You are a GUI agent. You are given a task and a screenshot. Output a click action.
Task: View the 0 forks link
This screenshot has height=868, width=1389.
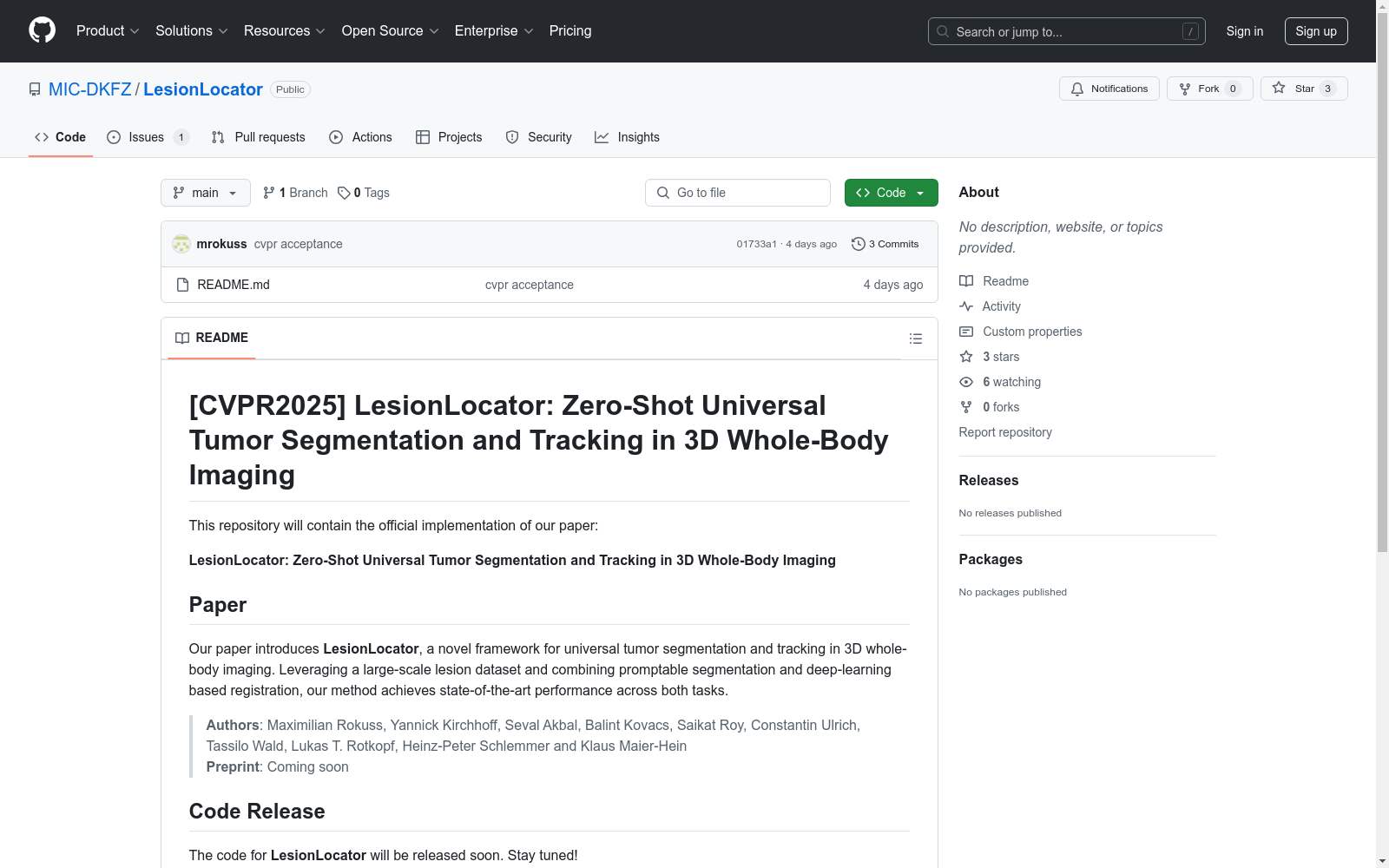990,407
